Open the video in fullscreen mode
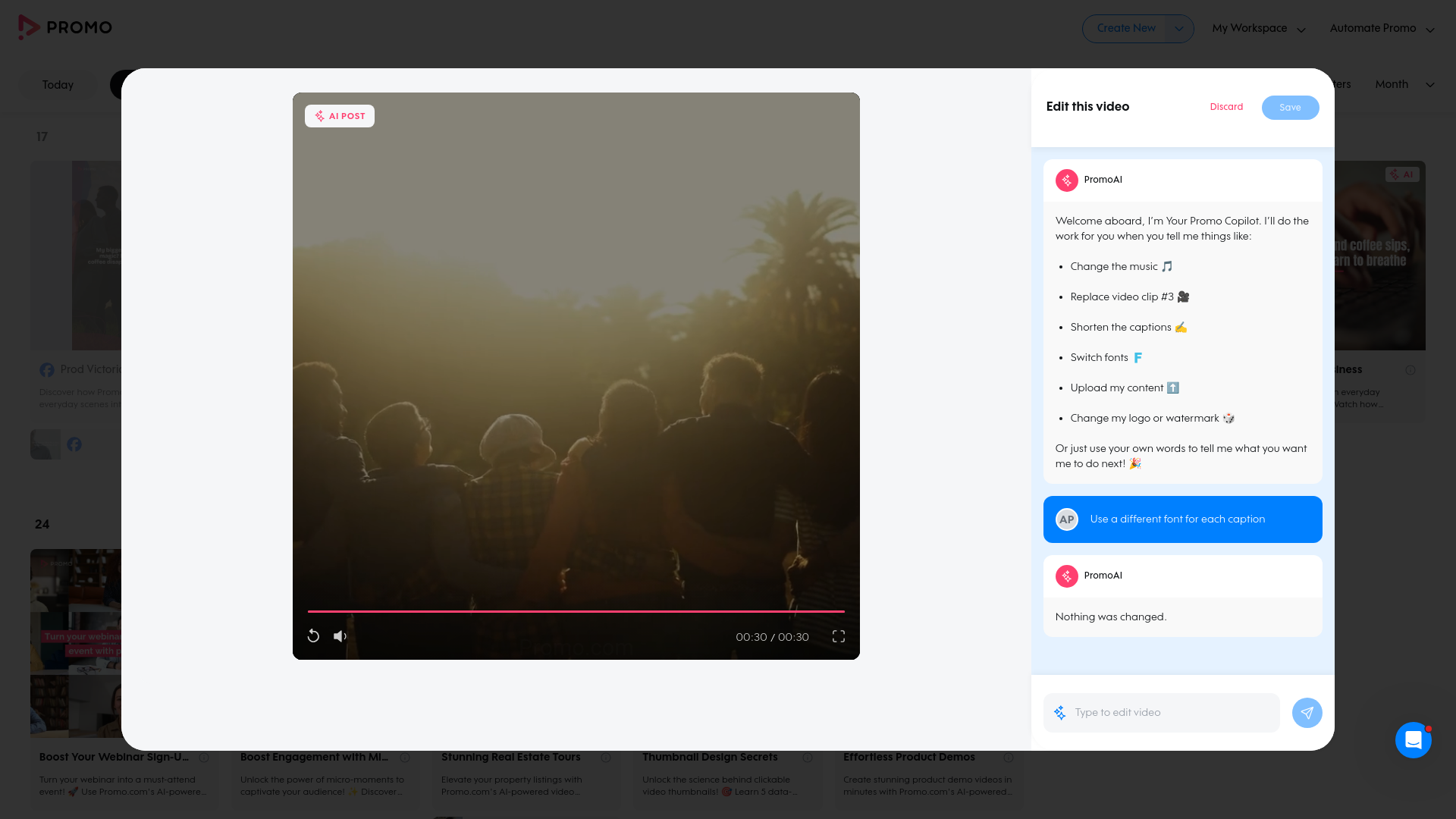The image size is (1456, 819). [839, 636]
